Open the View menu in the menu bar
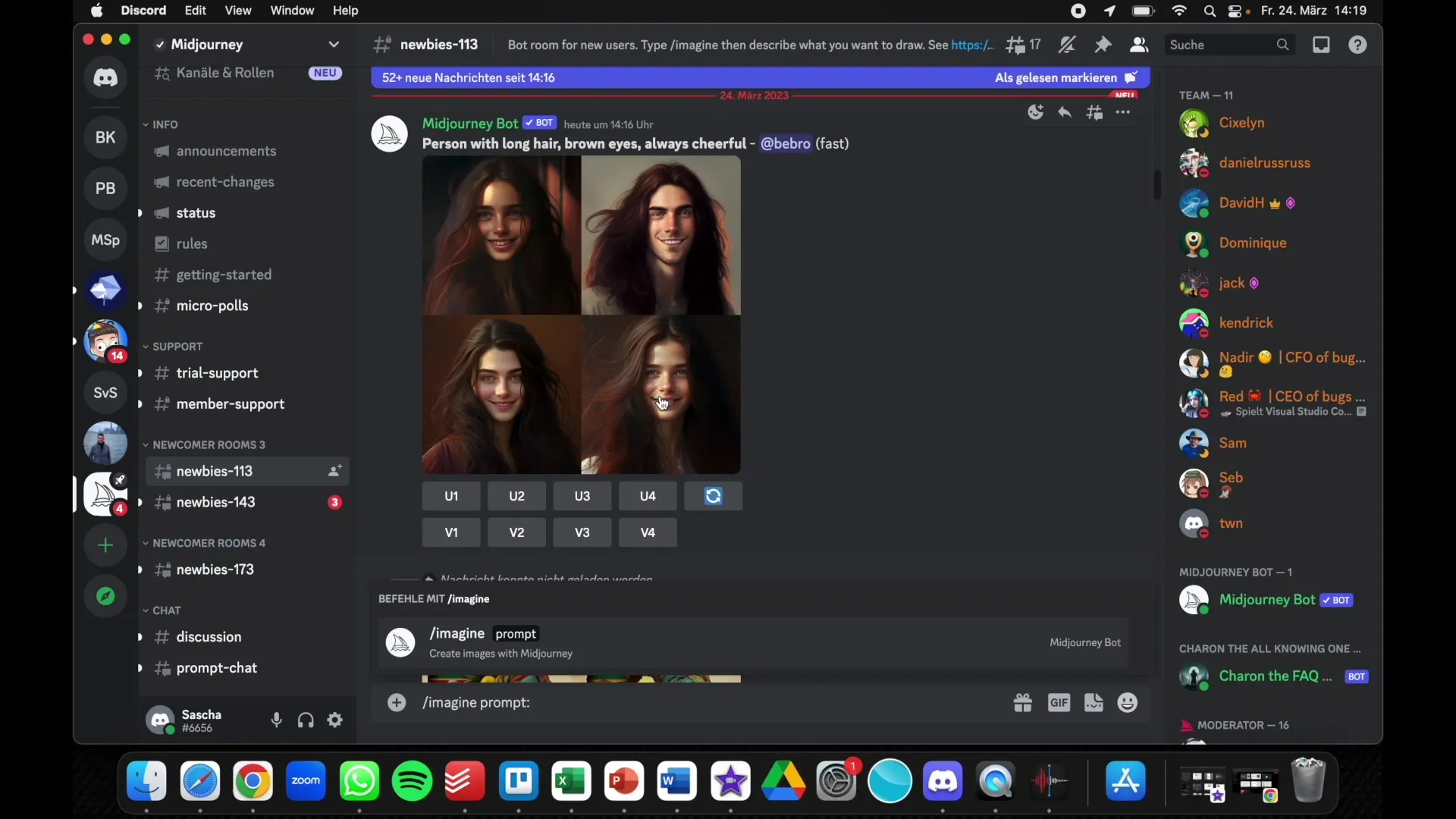 pos(238,11)
